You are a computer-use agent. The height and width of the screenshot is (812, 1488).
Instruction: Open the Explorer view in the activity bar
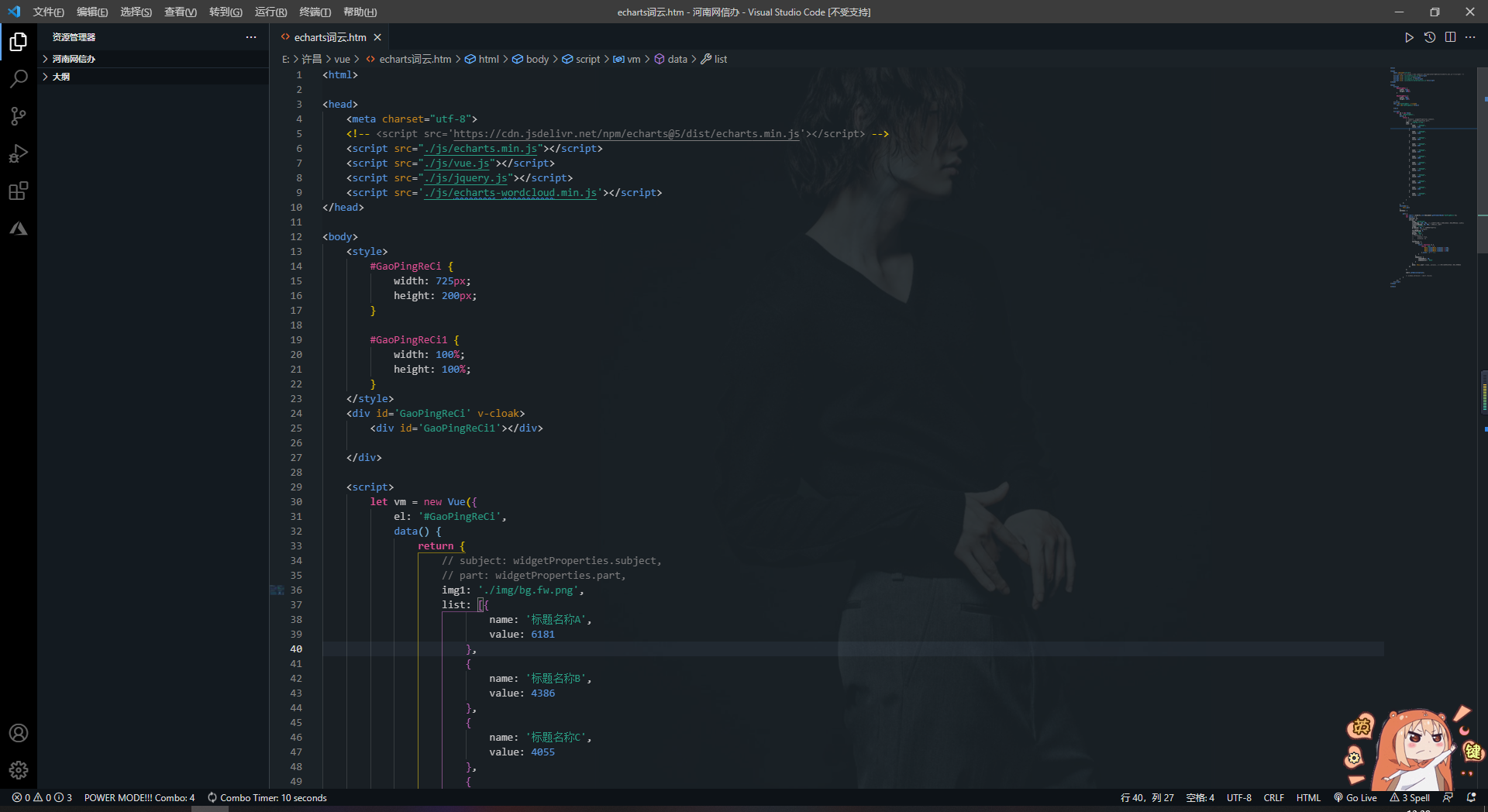click(x=19, y=42)
